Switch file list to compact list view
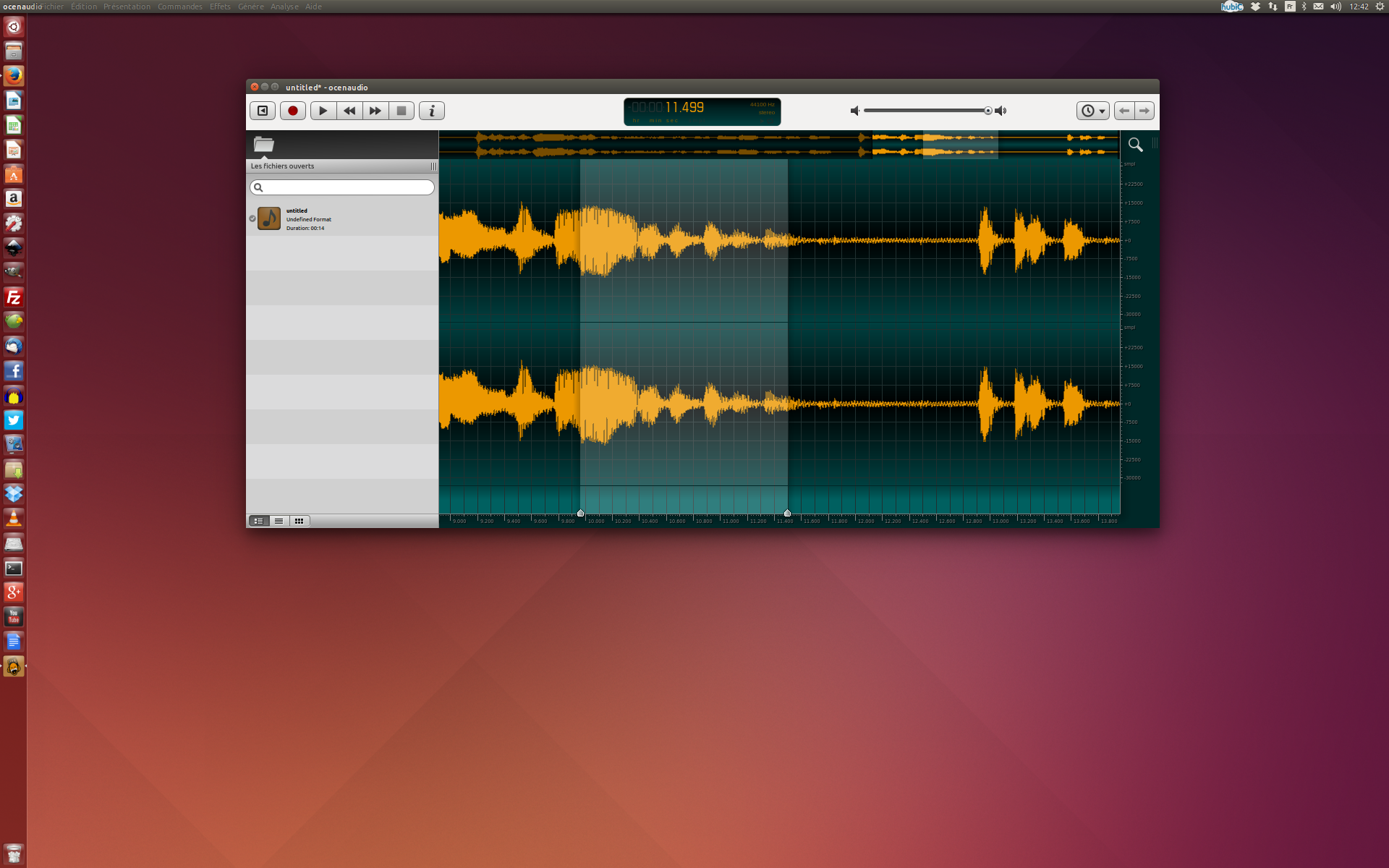The image size is (1389, 868). [279, 521]
